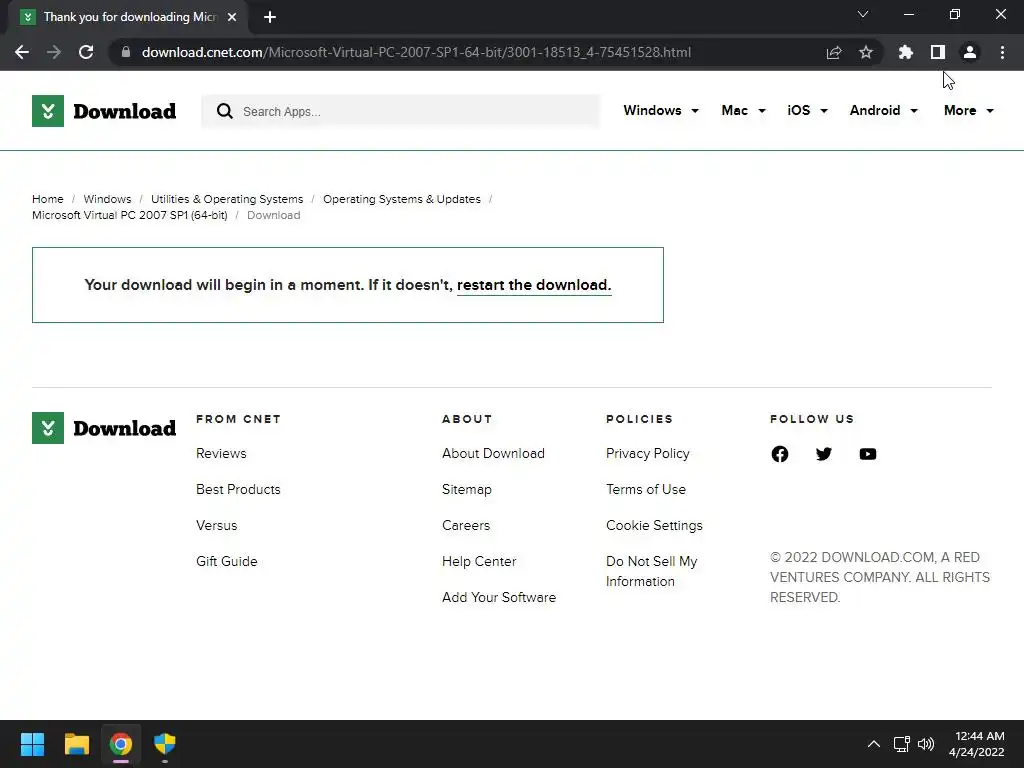Expand the iOS menu dropdown

pyautogui.click(x=807, y=110)
